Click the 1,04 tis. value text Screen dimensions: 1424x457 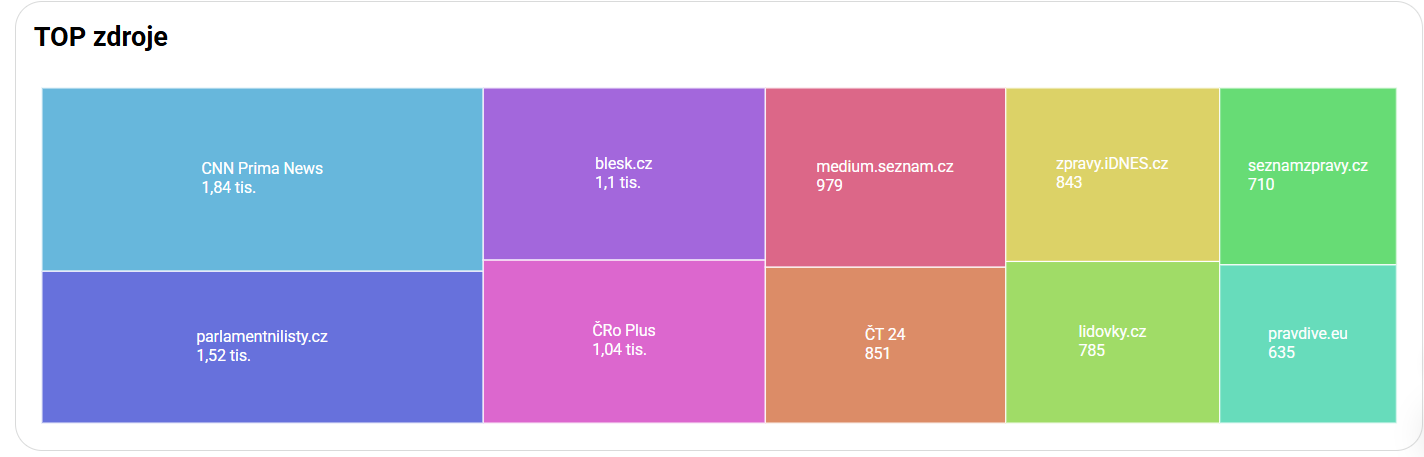tap(619, 349)
